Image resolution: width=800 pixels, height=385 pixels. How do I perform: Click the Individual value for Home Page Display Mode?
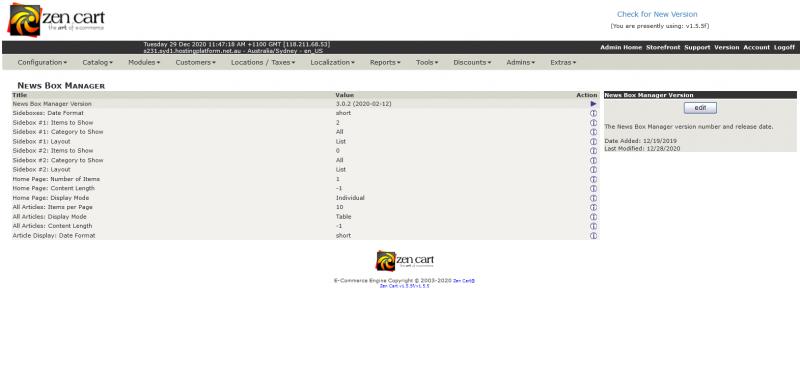pos(350,198)
